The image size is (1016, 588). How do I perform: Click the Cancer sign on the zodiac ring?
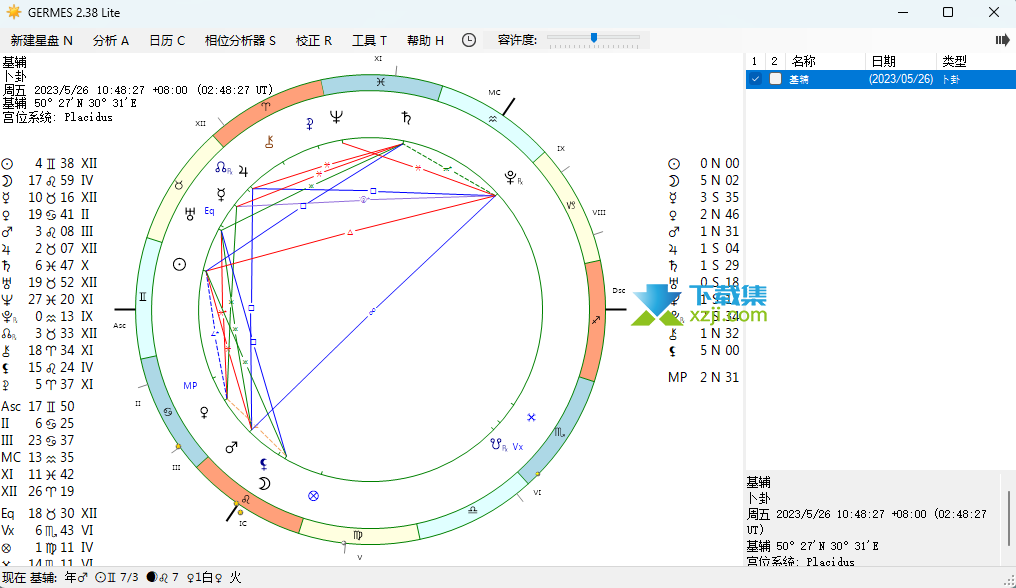tap(168, 412)
